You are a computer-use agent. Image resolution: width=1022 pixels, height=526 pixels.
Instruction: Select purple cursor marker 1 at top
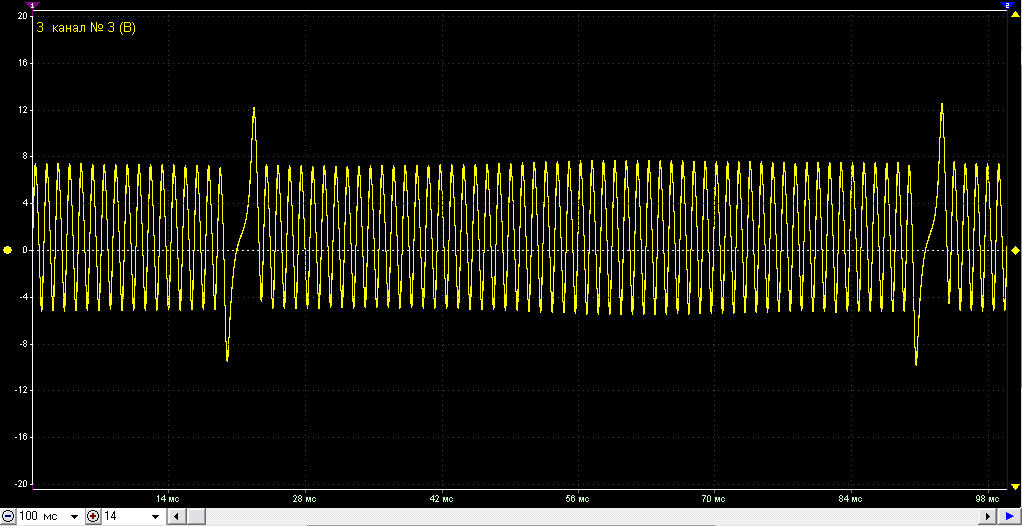pos(33,5)
